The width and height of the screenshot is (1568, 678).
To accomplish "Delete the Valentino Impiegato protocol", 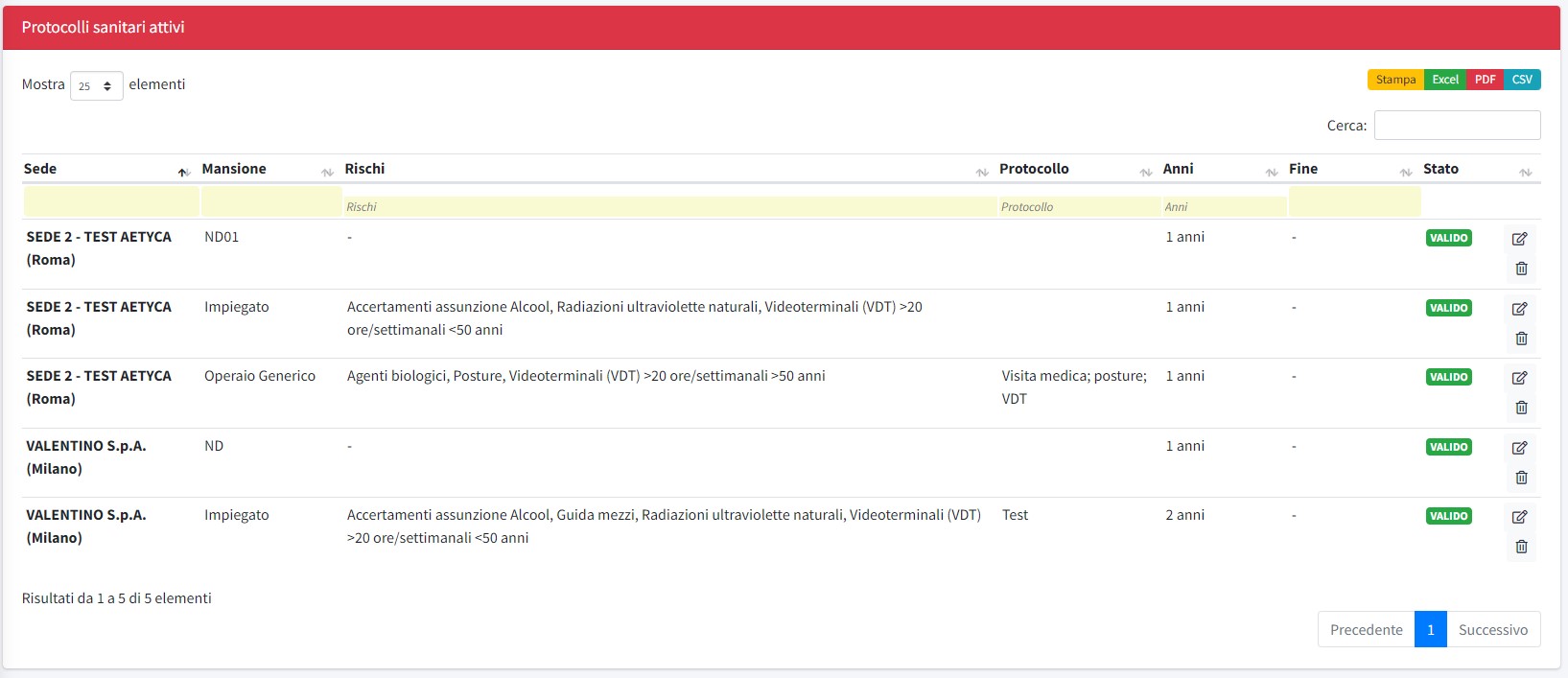I will tap(1521, 547).
